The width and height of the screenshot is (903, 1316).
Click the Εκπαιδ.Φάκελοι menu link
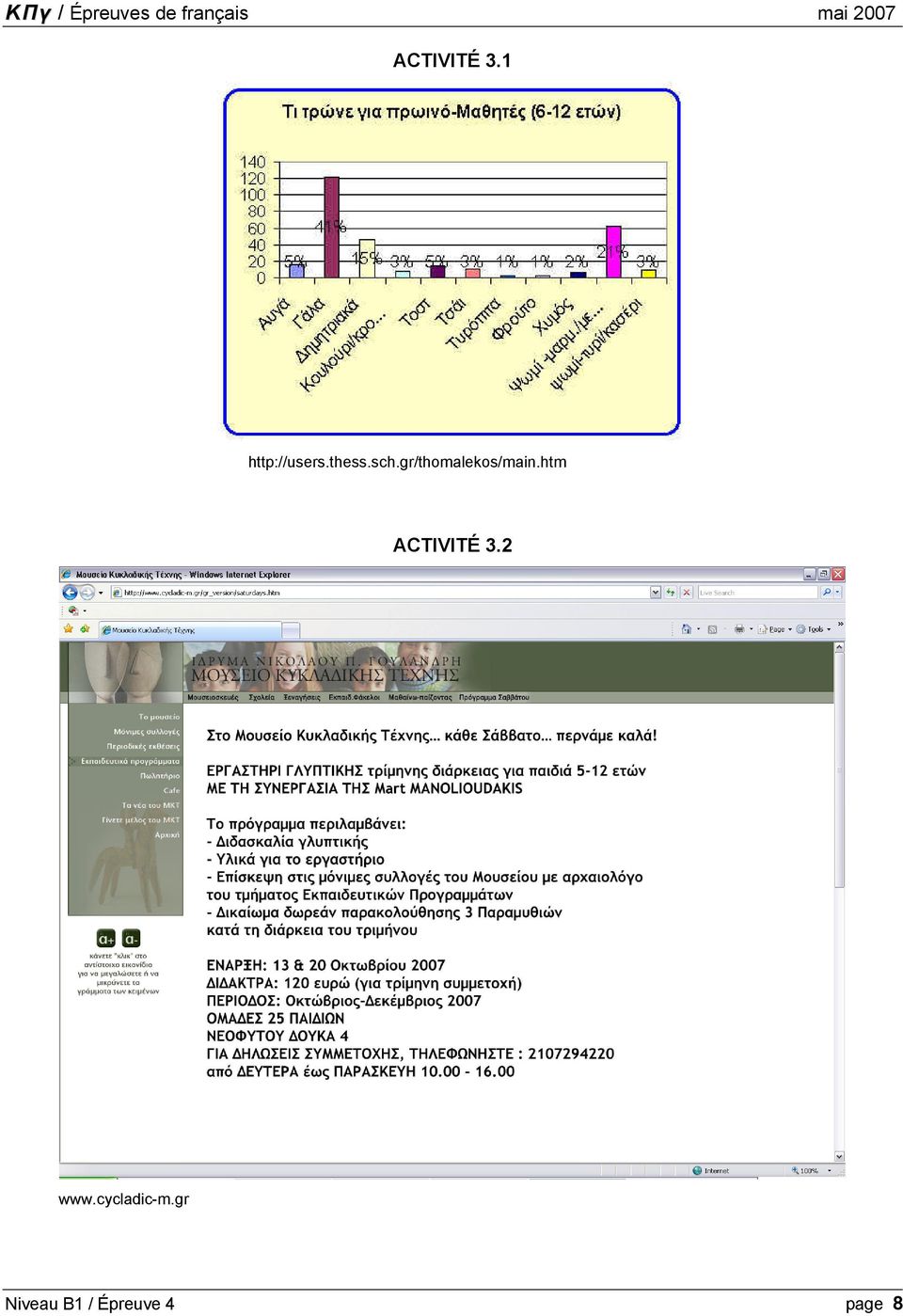(355, 697)
